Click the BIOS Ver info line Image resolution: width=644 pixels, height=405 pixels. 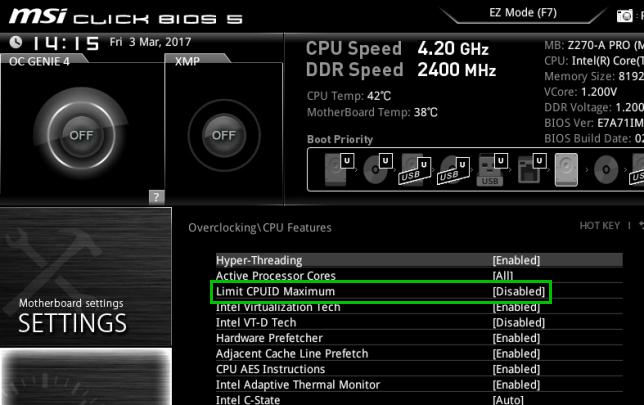594,123
